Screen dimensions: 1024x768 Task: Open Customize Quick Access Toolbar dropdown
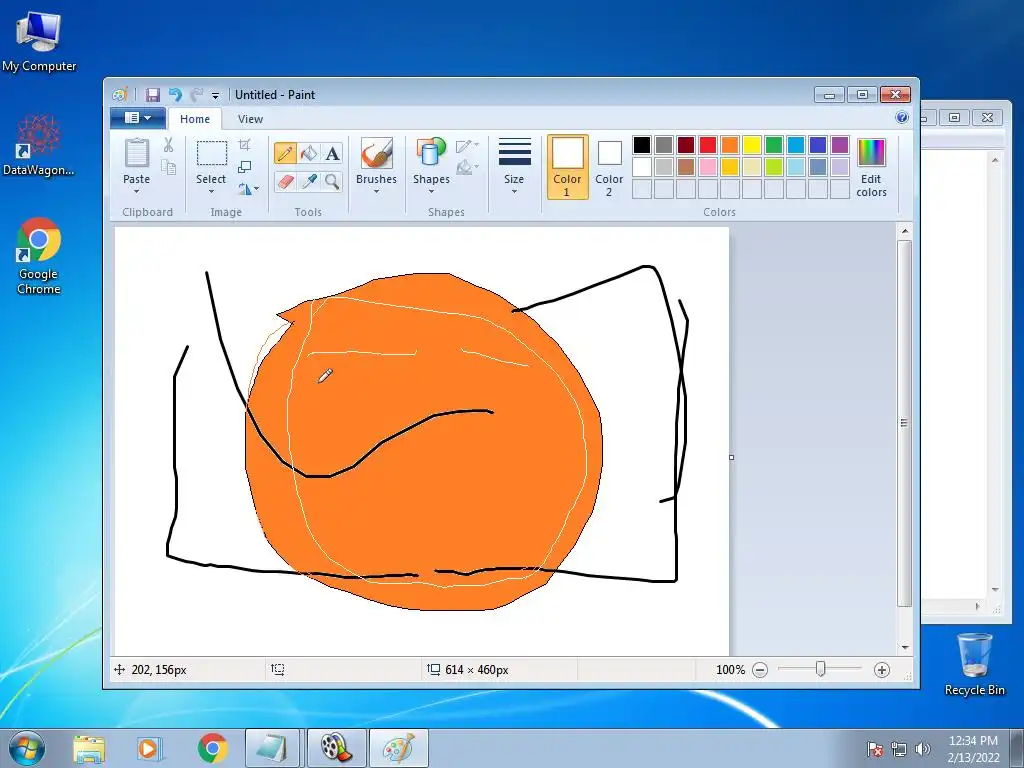[215, 95]
